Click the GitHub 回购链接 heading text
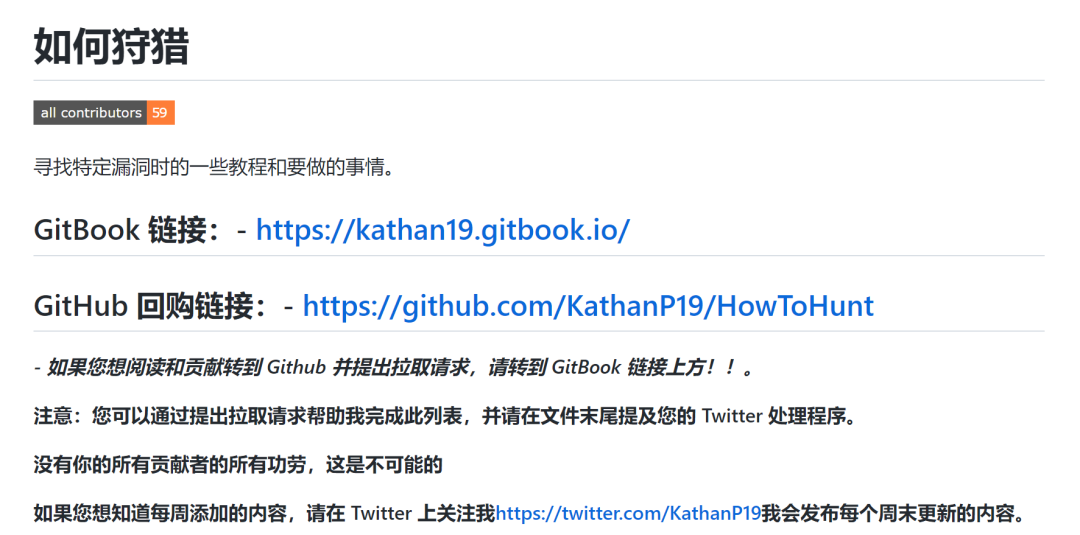The image size is (1080, 535). point(144,306)
